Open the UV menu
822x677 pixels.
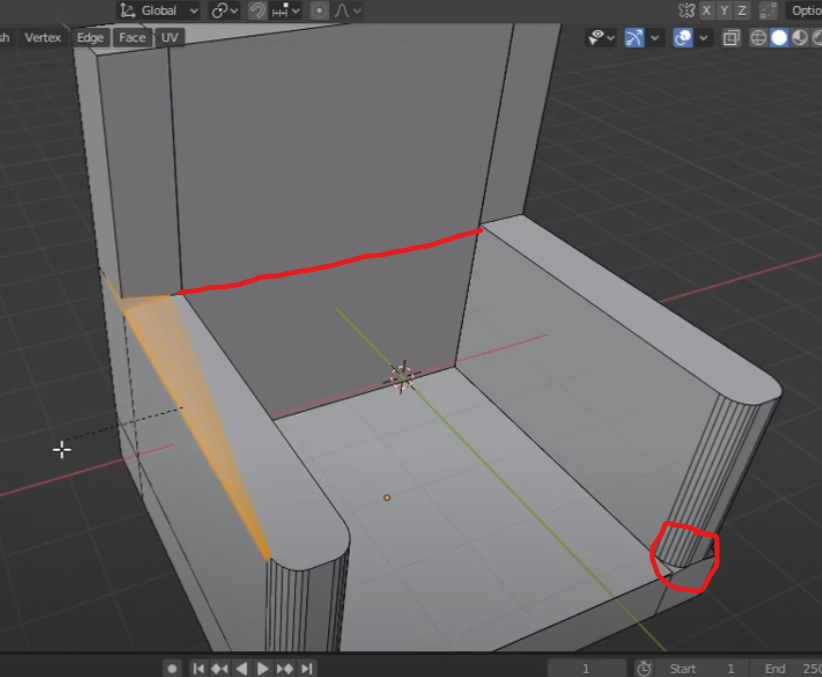pos(169,38)
